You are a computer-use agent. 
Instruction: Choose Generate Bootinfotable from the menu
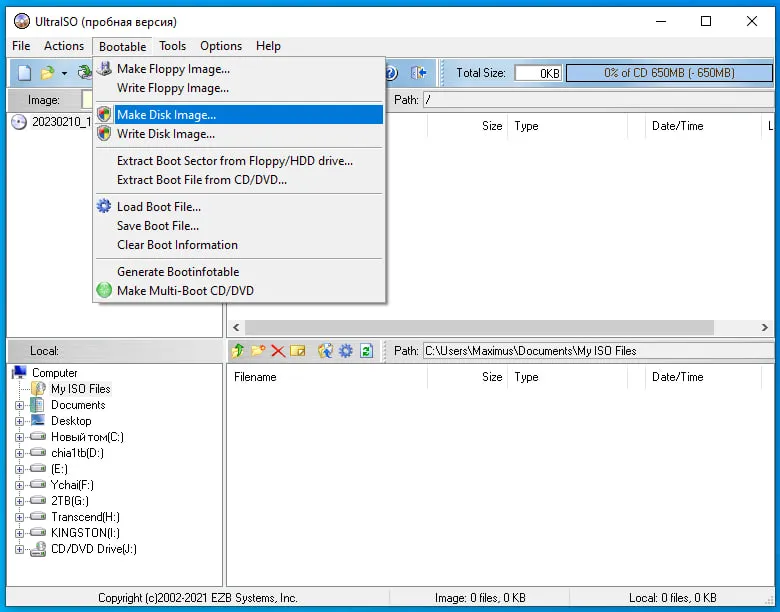click(x=239, y=272)
